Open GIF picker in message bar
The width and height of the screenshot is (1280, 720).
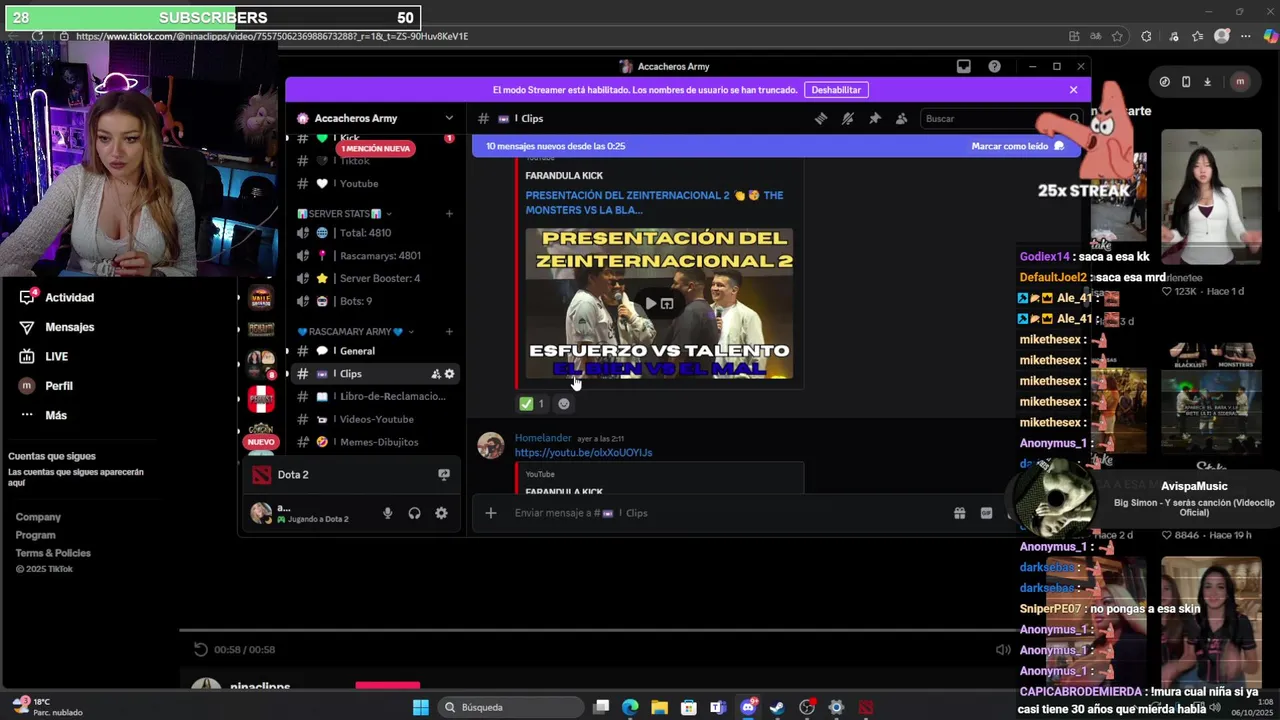tap(986, 513)
